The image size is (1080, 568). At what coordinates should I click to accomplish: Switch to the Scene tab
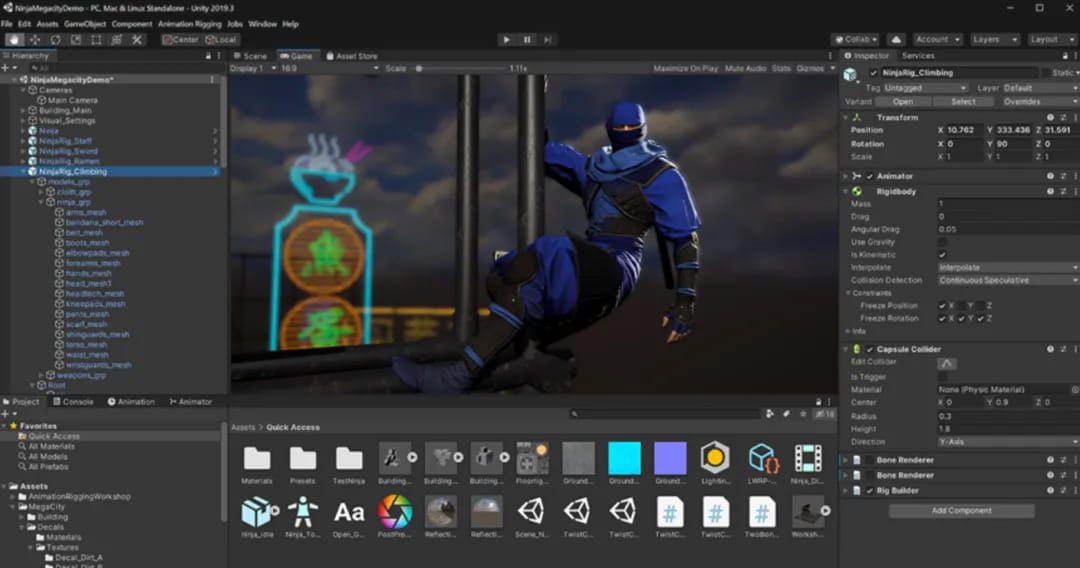point(250,56)
